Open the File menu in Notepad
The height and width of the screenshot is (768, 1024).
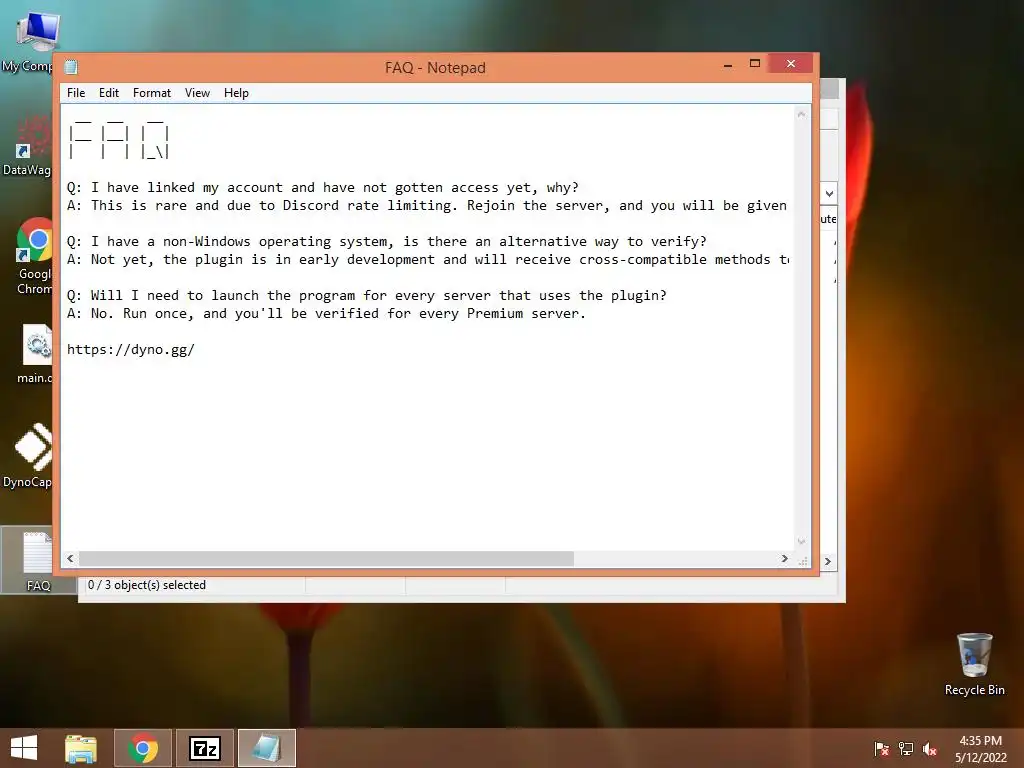76,93
